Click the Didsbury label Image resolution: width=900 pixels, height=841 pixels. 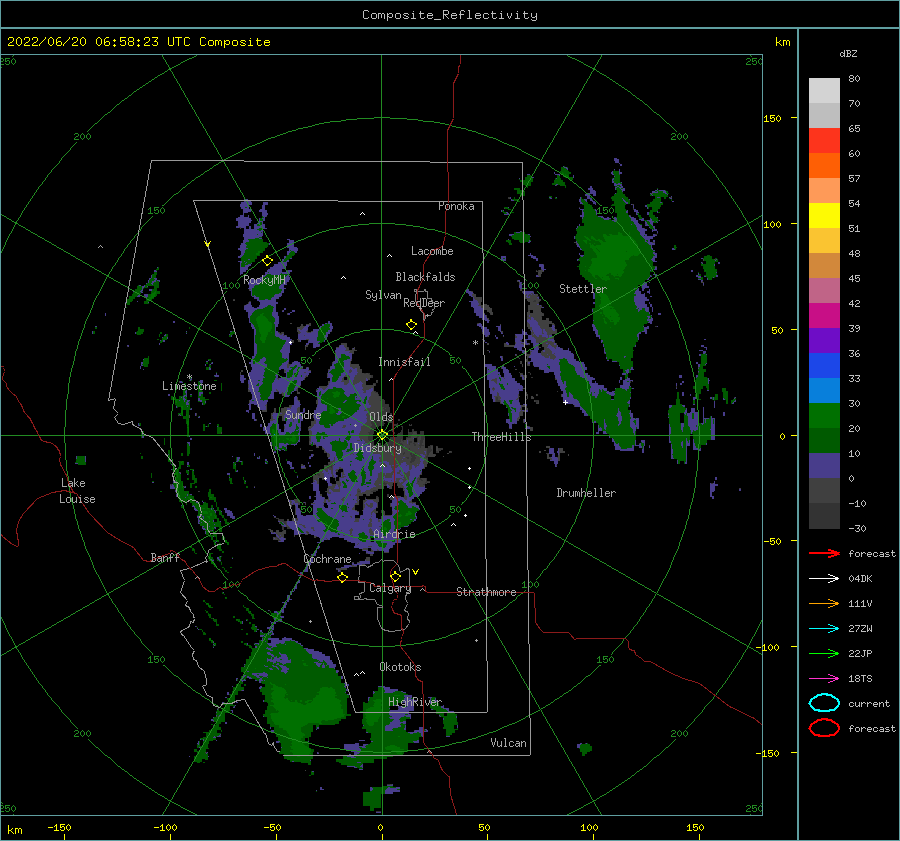[x=377, y=448]
